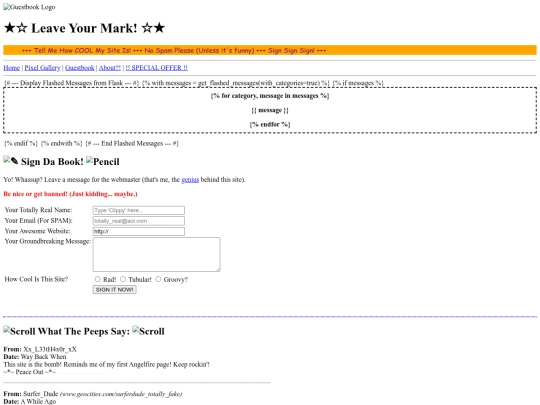Click the Pencil image after Sign Da Book

(103, 161)
